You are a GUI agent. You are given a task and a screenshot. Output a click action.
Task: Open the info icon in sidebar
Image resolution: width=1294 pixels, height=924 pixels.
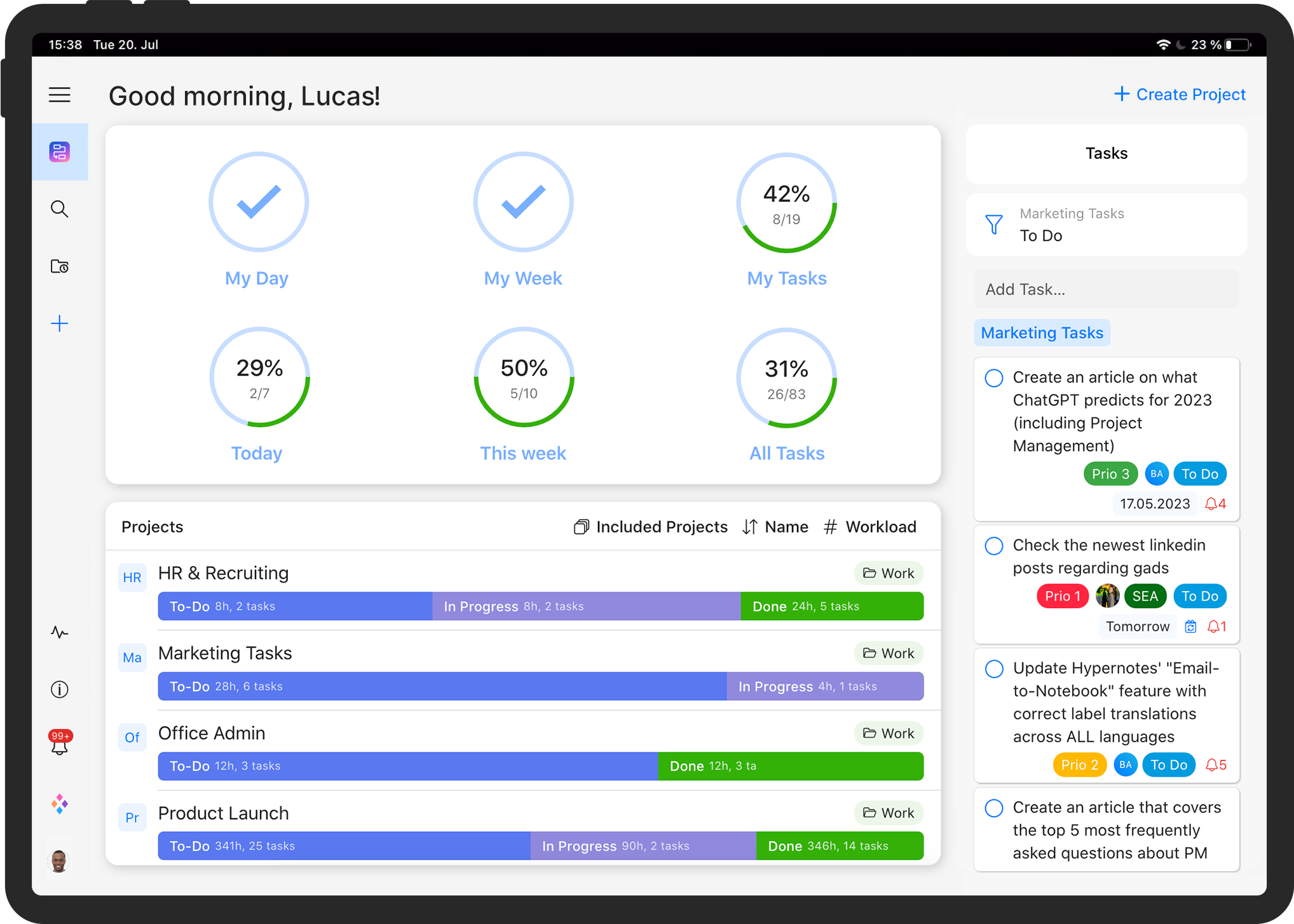click(x=60, y=690)
